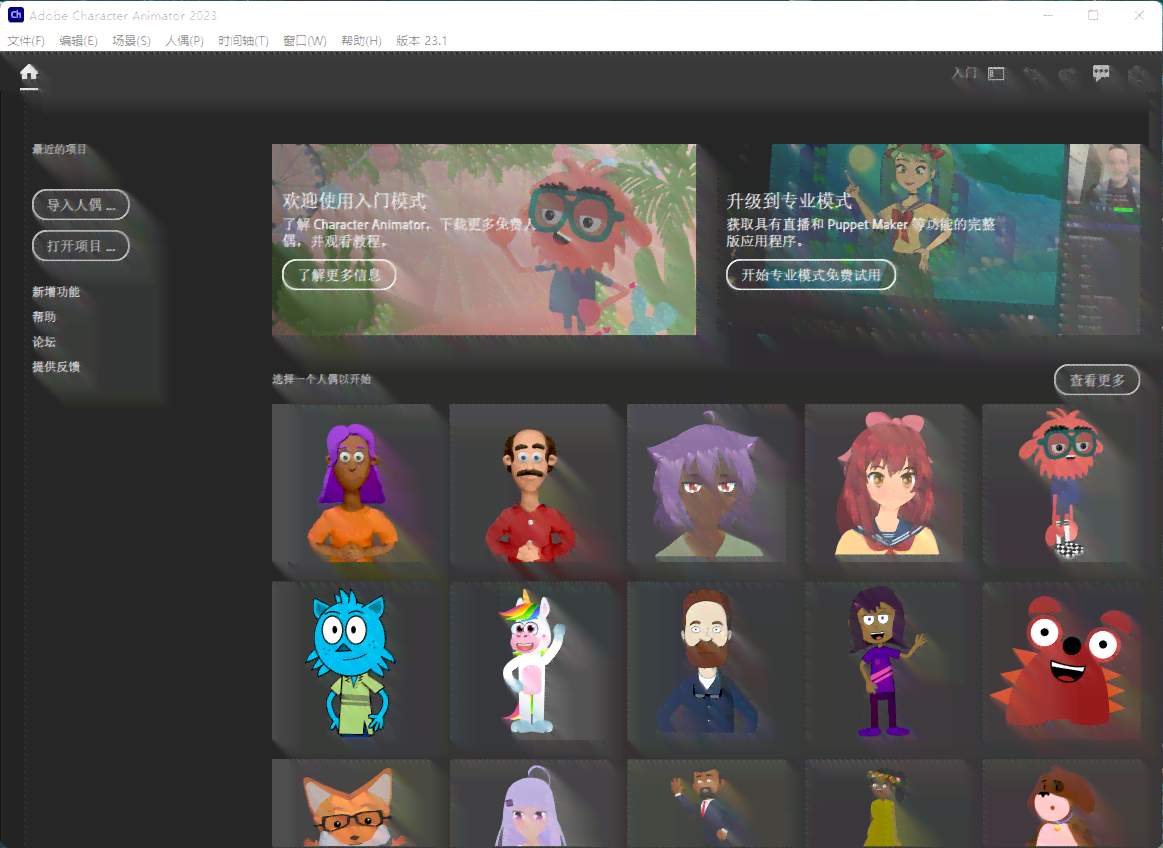Click the Character Animator Ch title bar icon

tap(16, 15)
